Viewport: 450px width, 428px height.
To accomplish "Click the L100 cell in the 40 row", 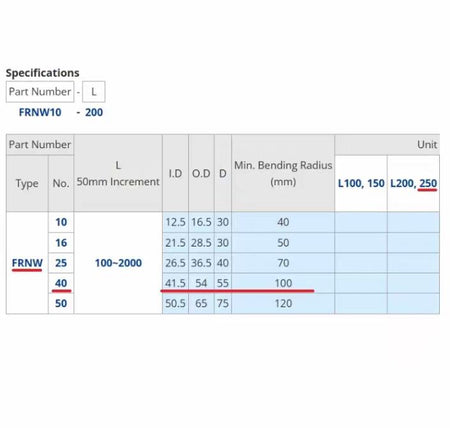I will tap(361, 283).
